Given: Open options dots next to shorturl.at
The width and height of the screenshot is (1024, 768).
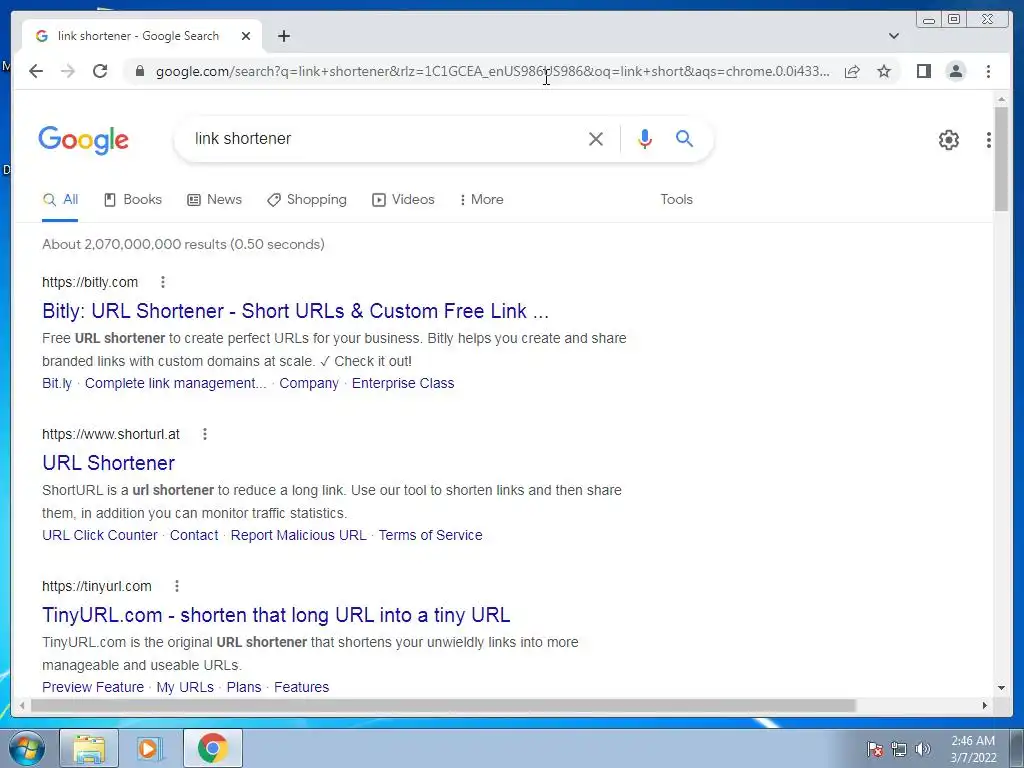Looking at the screenshot, I should pyautogui.click(x=204, y=434).
